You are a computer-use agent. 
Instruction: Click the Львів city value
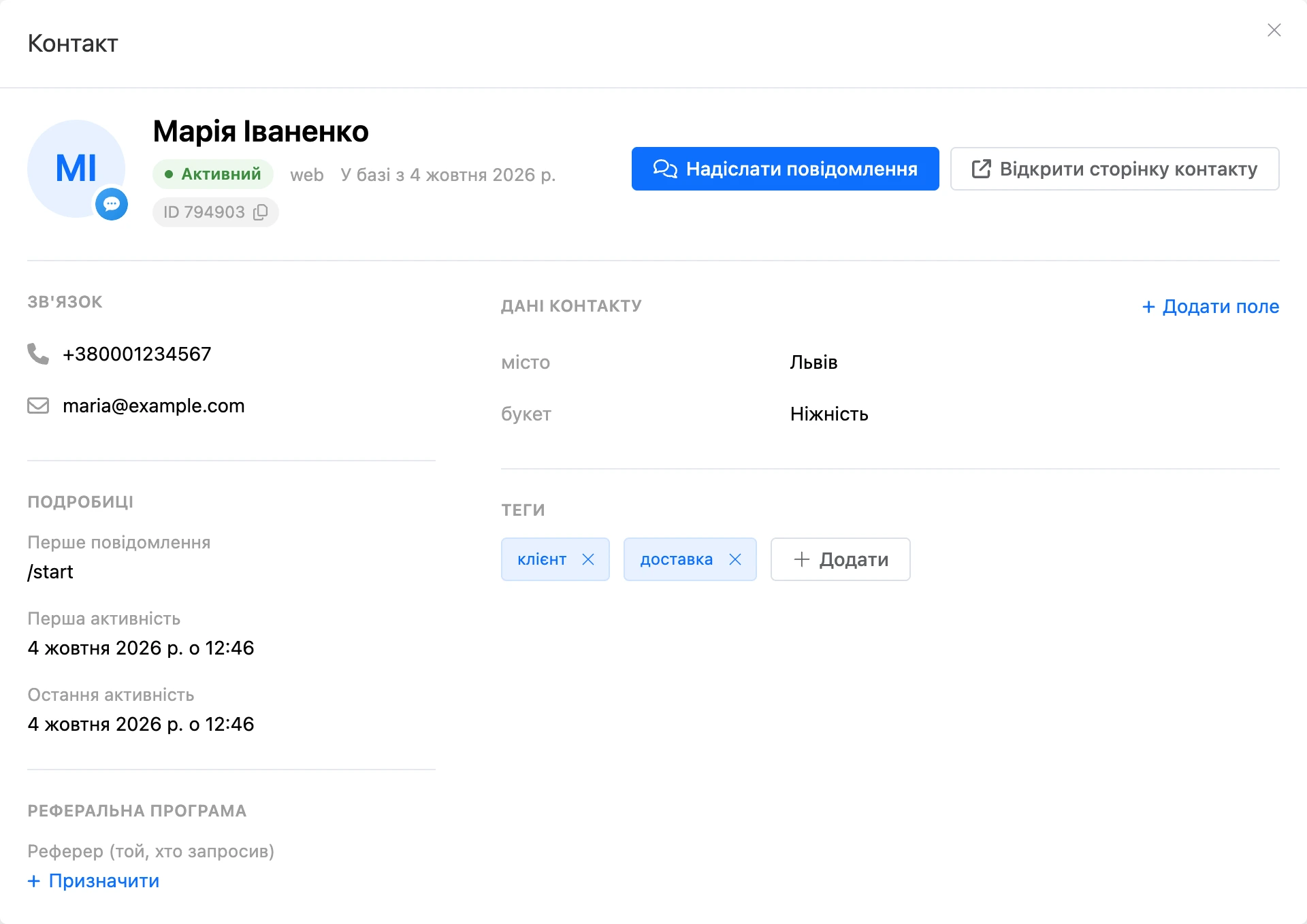(x=813, y=362)
